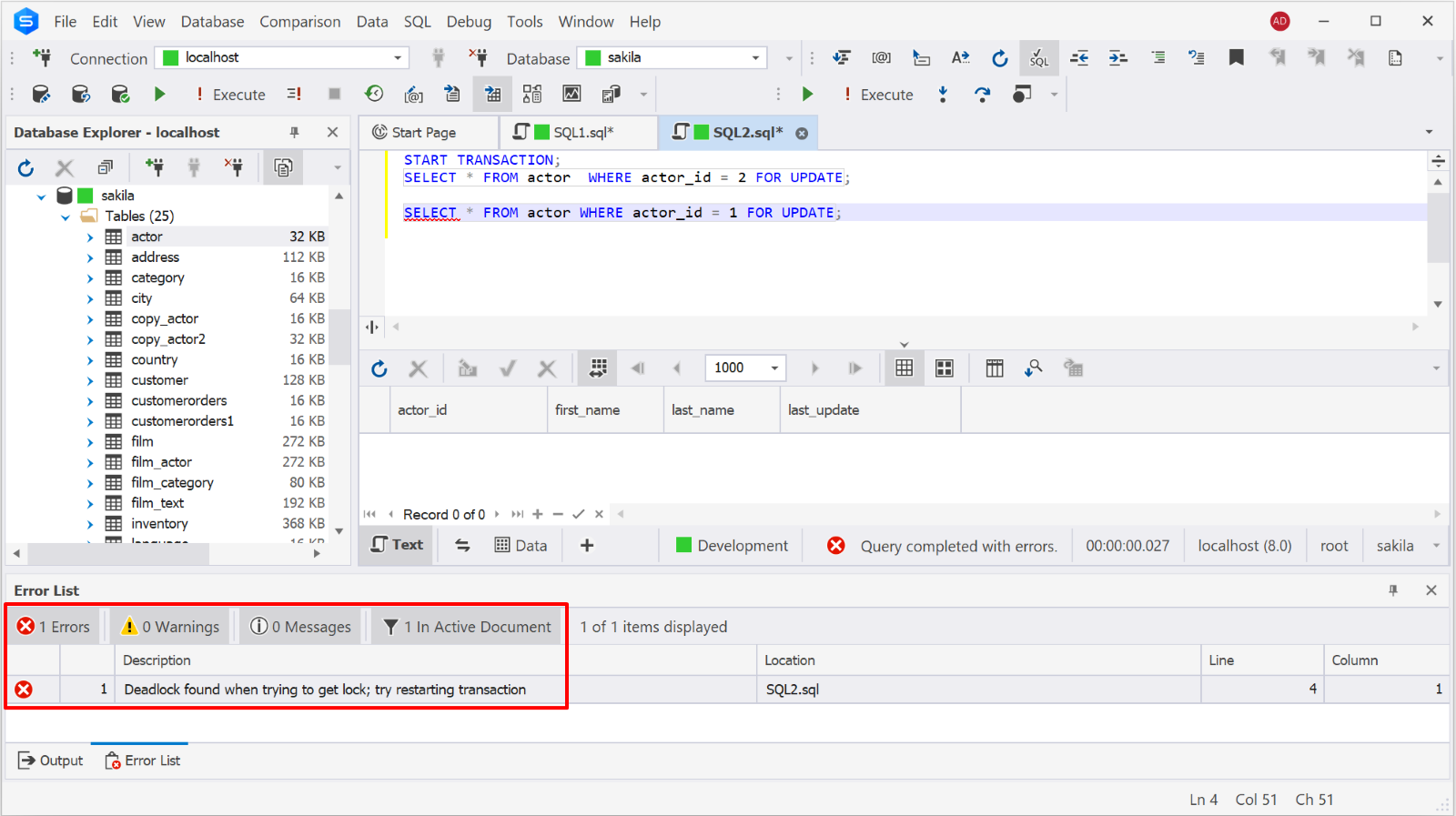Viewport: 1456px width, 816px height.
Task: Sort by the actor_id column header
Action: [x=469, y=410]
